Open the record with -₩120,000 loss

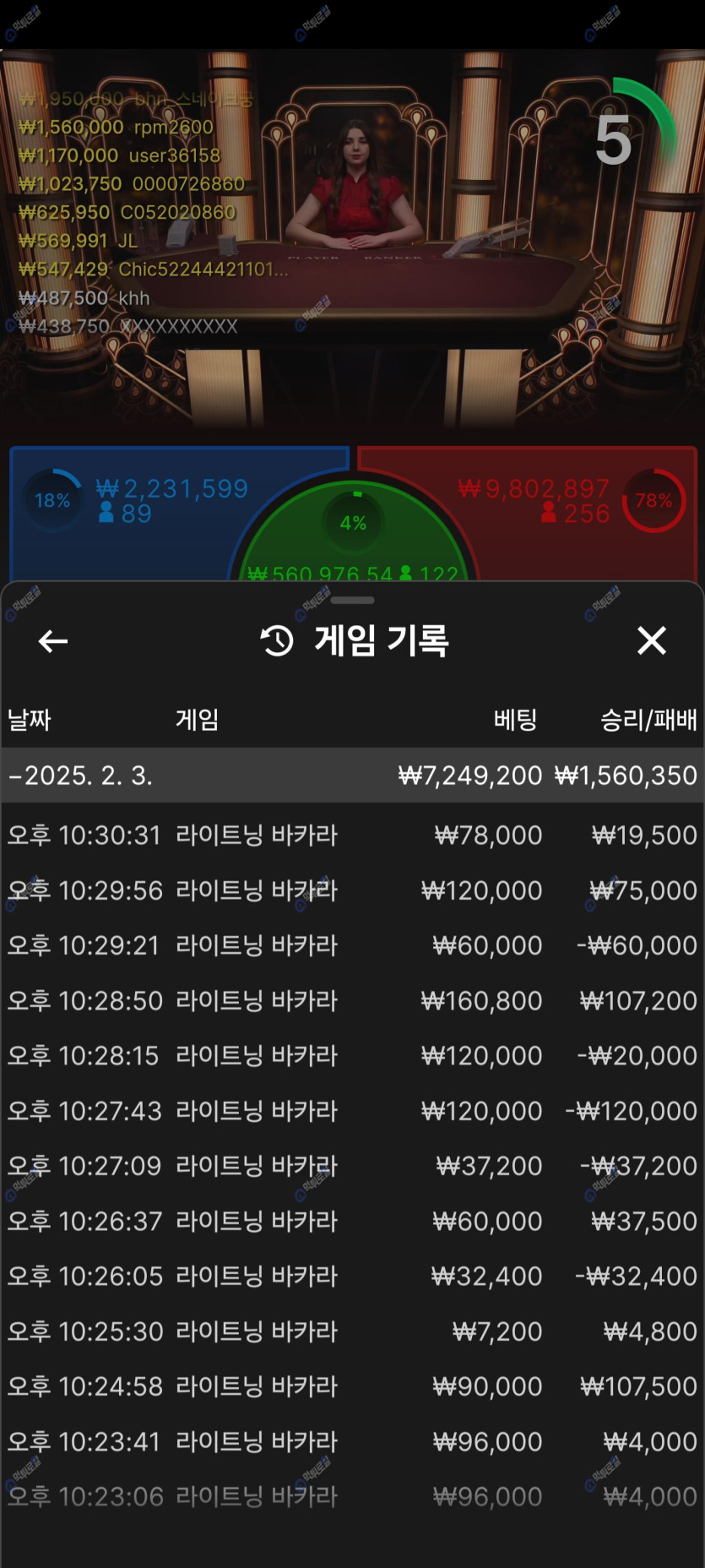coord(352,1110)
